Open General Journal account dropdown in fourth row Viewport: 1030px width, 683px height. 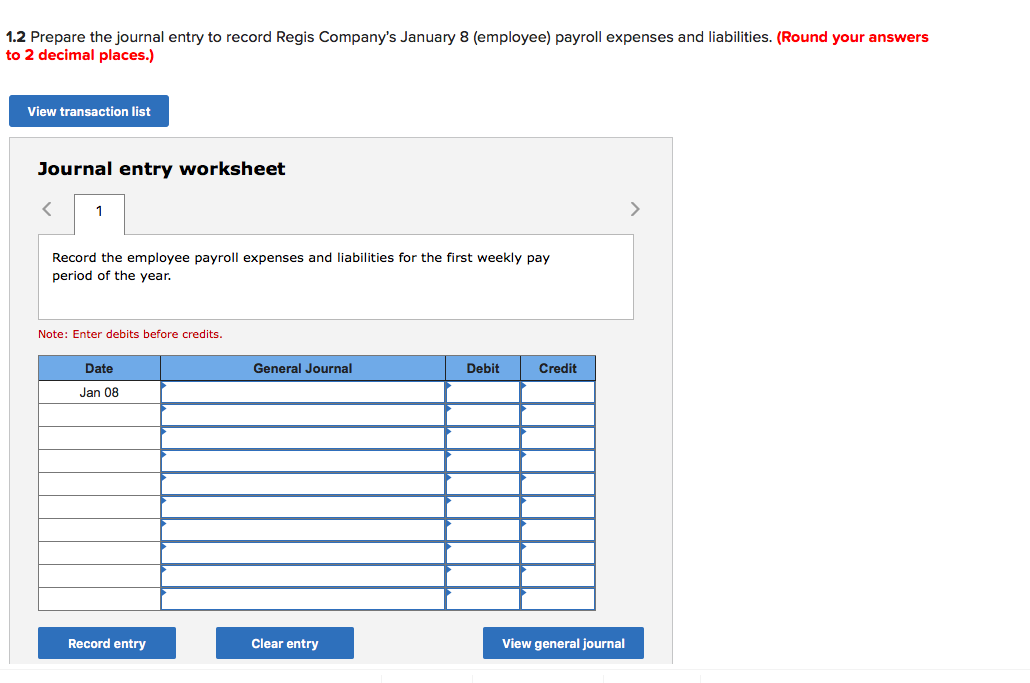tap(303, 461)
